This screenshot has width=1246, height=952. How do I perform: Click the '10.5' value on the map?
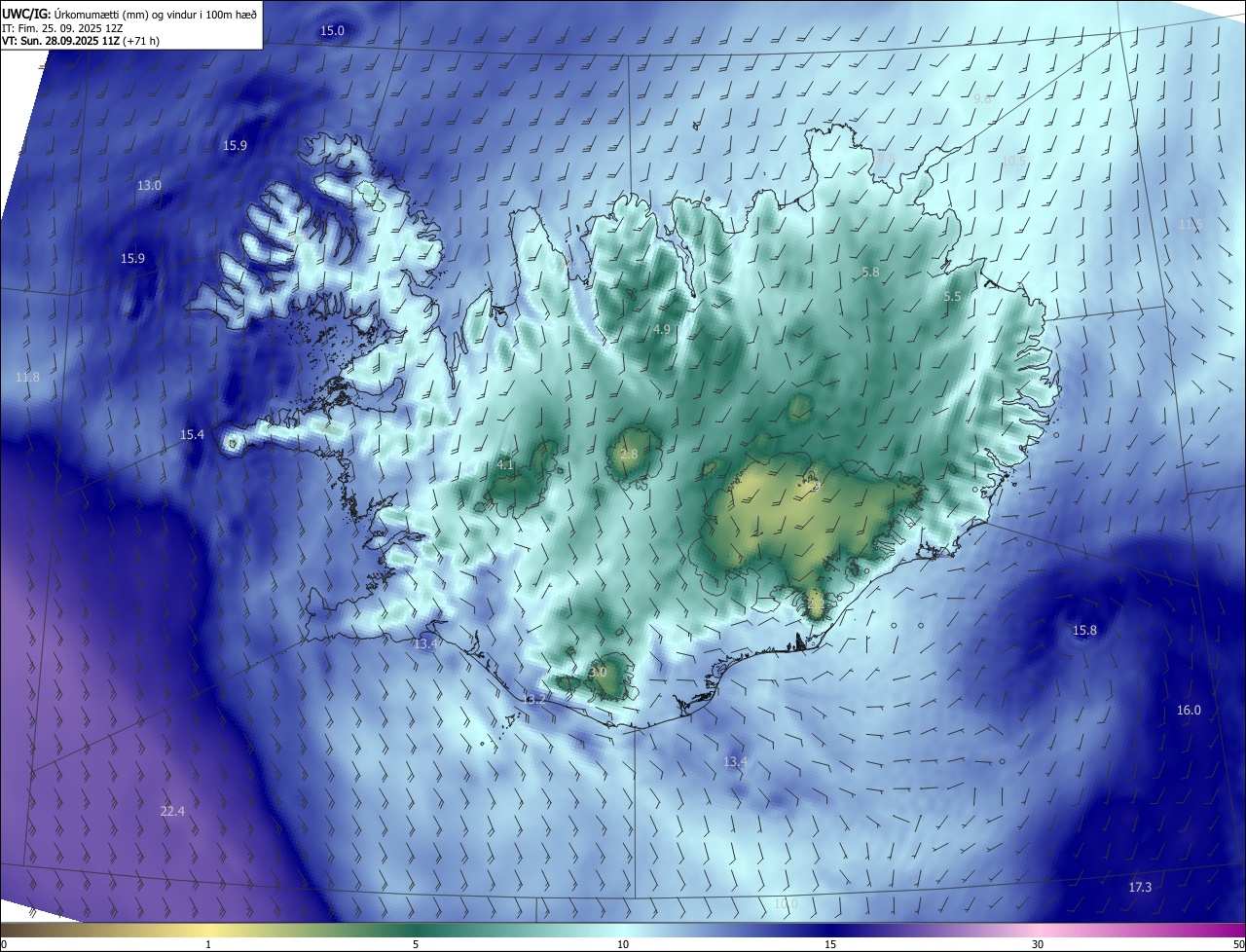click(x=1013, y=161)
